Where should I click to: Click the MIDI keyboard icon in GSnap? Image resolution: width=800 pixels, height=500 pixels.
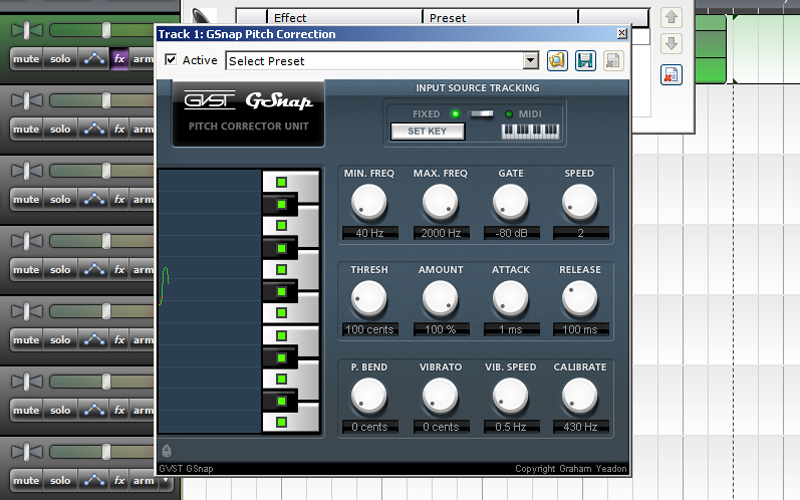point(530,132)
